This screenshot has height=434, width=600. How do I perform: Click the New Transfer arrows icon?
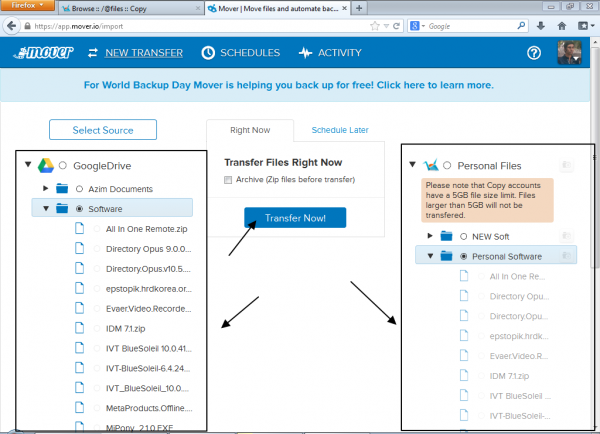93,53
